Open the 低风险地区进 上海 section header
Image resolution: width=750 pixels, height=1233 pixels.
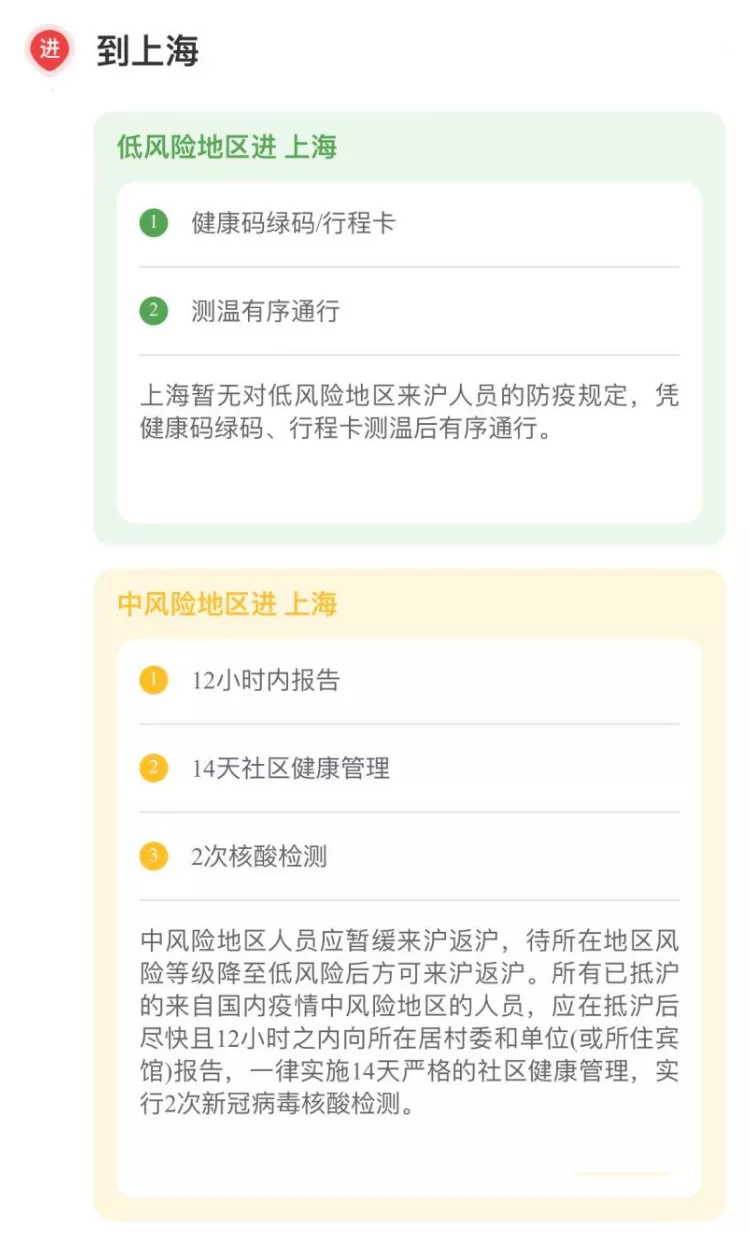coord(227,148)
